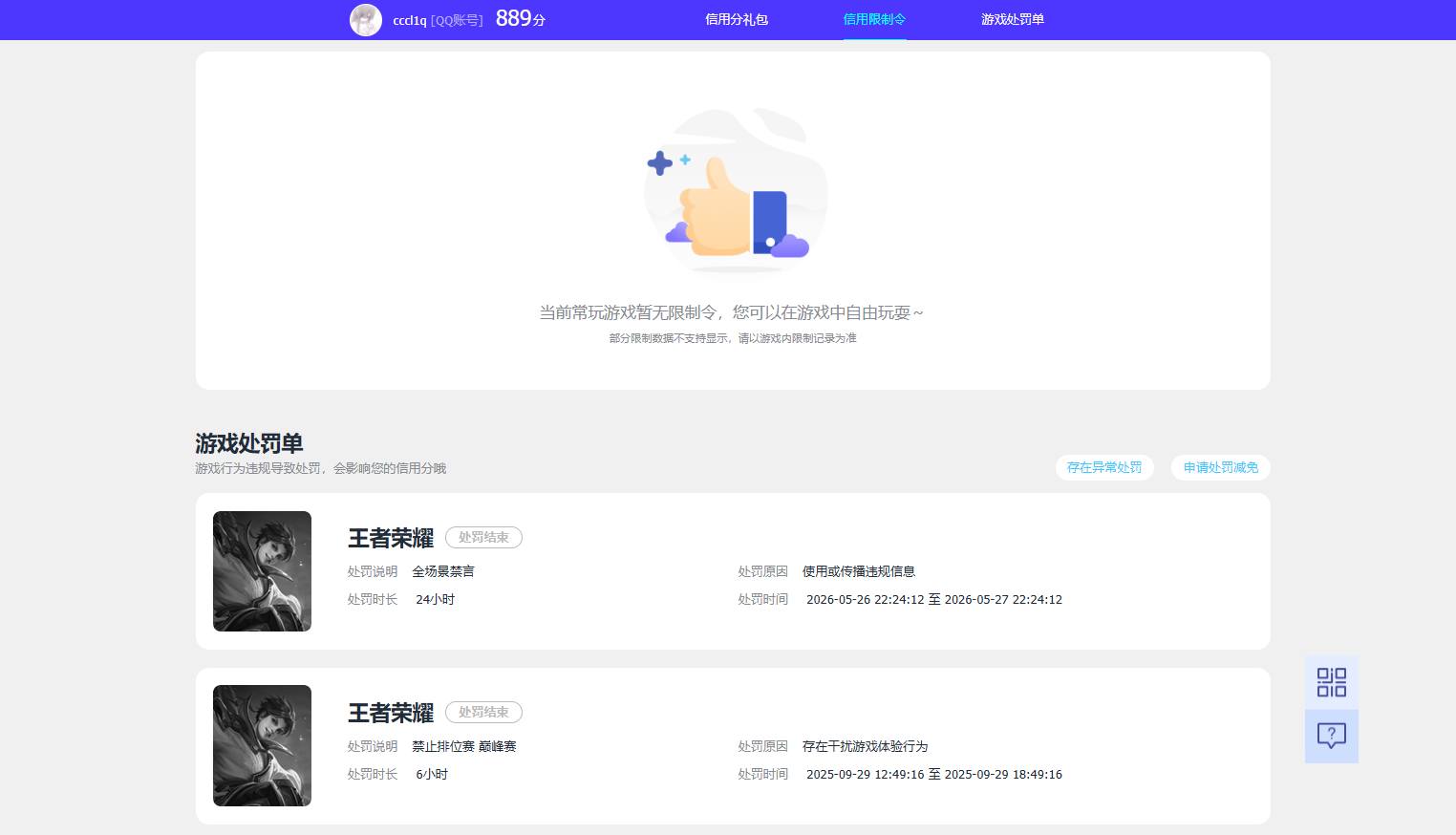Select the text 禁止排位赛 巅峰赛
The height and width of the screenshot is (835, 1456).
(x=464, y=746)
